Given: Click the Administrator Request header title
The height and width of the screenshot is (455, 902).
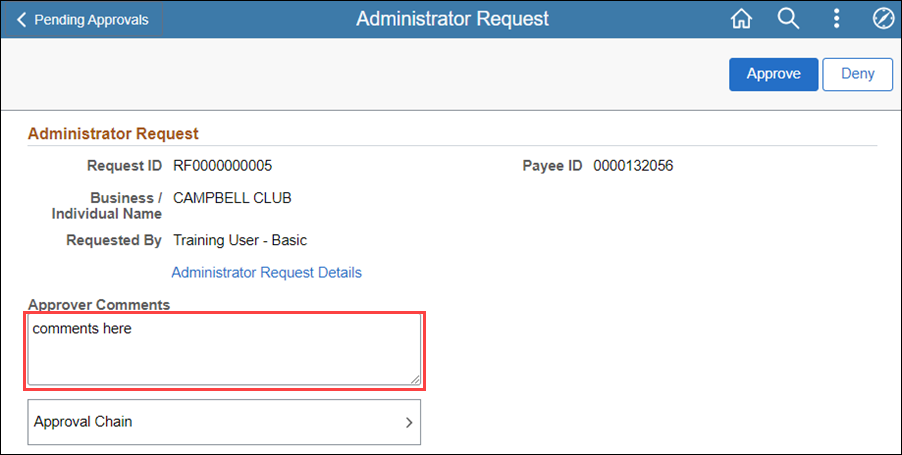Looking at the screenshot, I should pos(452,19).
